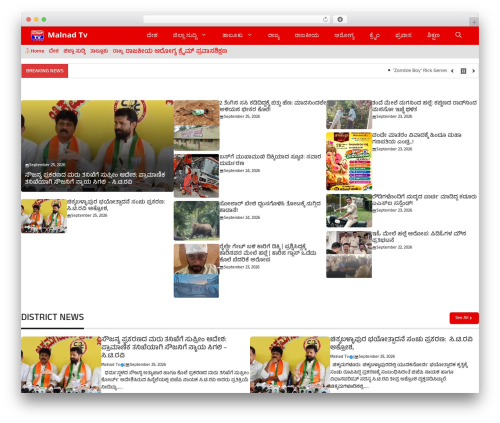Click ಜಿಲ್ಲಾ ಸುದ್ದಿ in the grey secondary bar
Viewport: 500px width, 423px height.
[x=74, y=51]
